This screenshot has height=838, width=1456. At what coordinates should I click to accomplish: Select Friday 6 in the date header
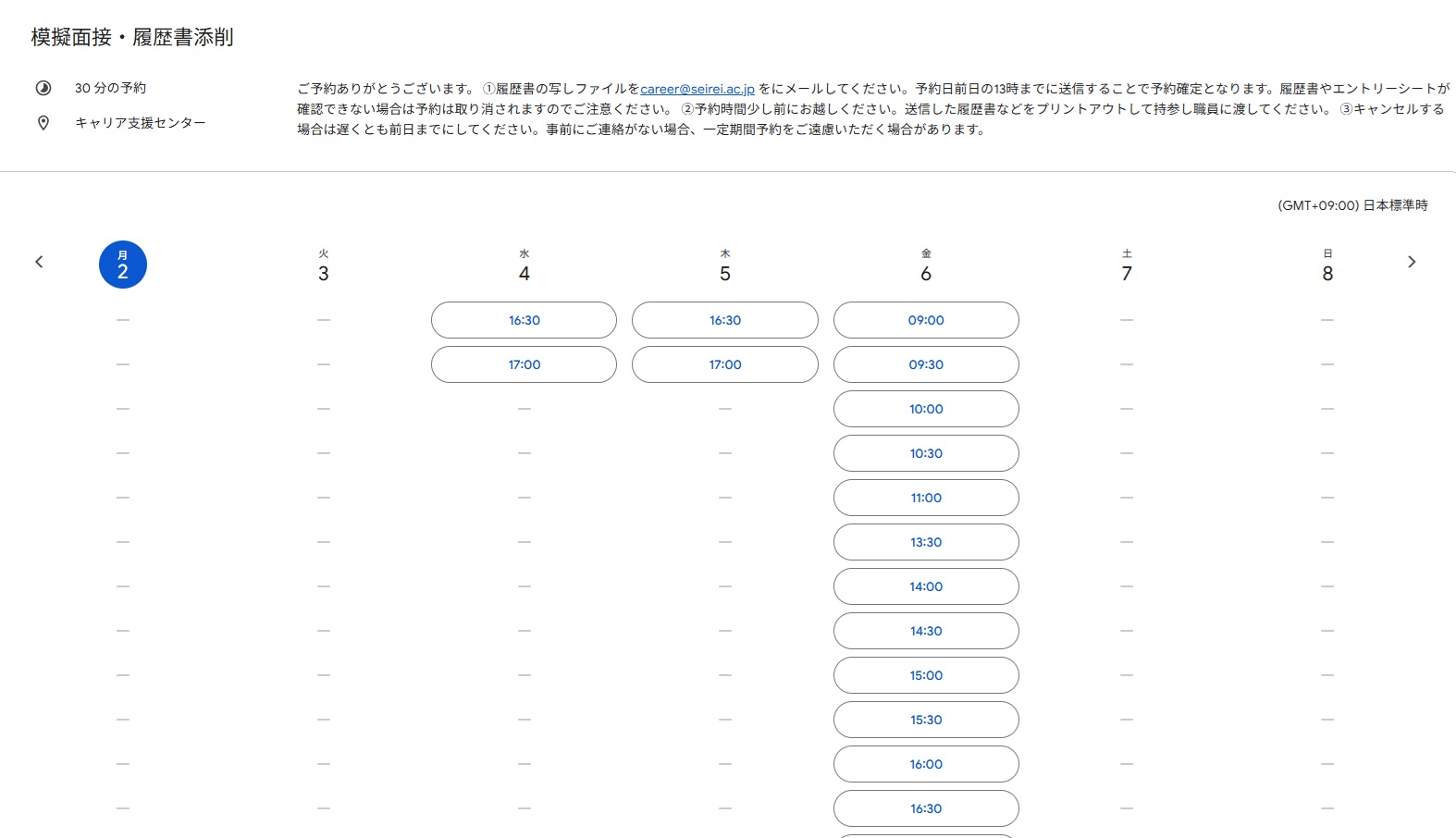click(926, 265)
